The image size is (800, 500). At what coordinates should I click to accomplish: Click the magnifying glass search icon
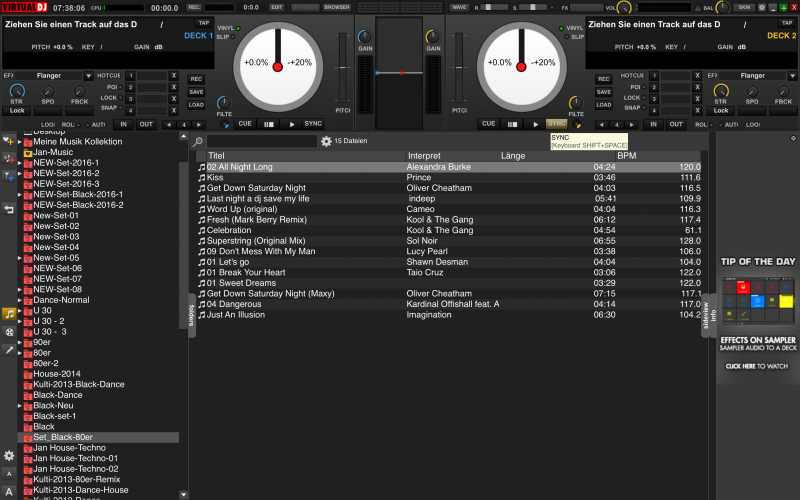click(x=198, y=141)
